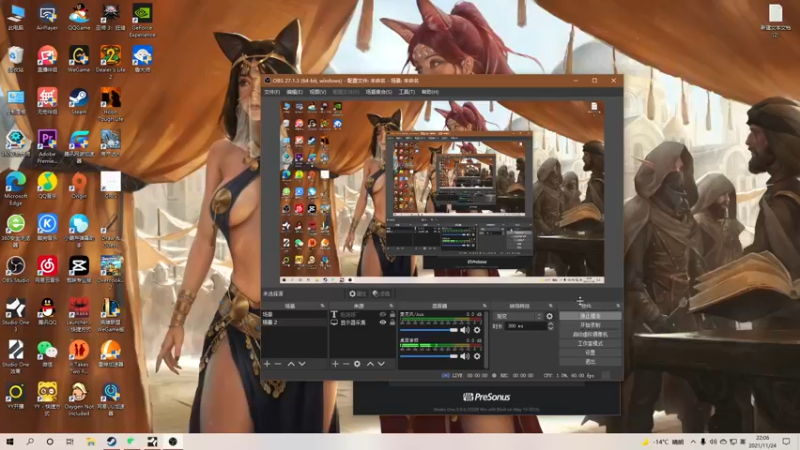Pop out the audio mixer dock panel
The image size is (800, 450).
484,306
